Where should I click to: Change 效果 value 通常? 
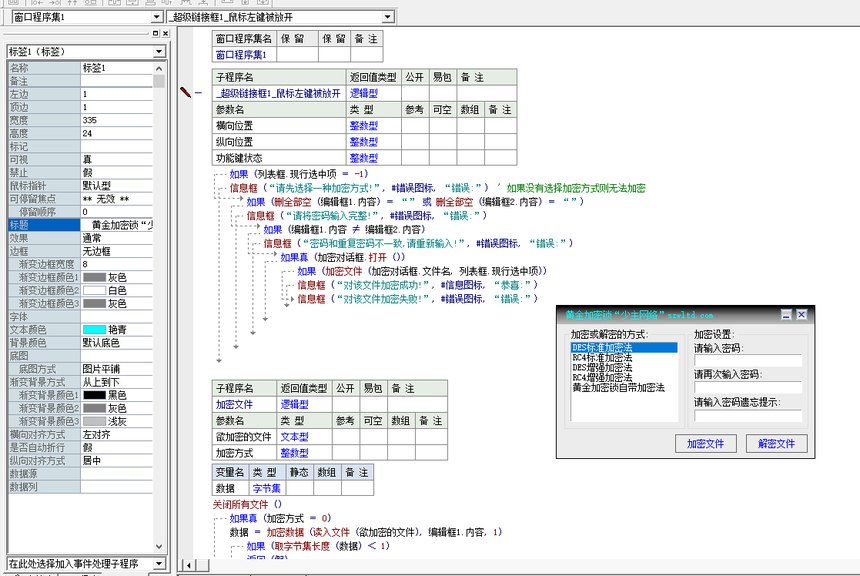coord(117,238)
